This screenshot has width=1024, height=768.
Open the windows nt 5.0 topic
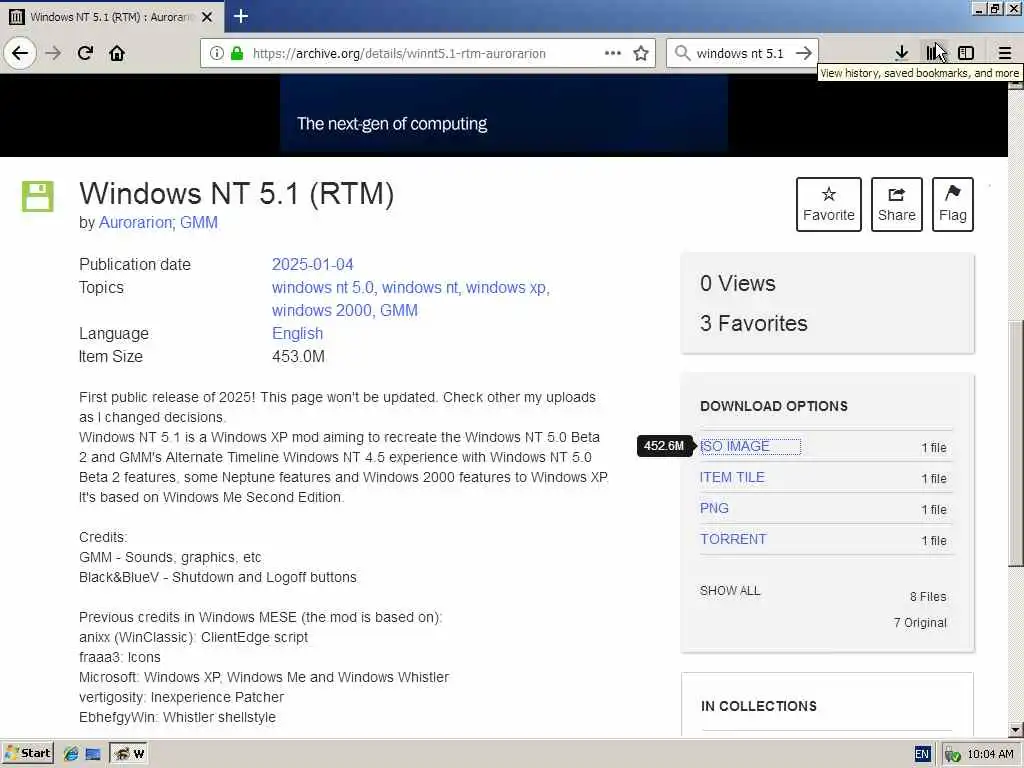(323, 287)
